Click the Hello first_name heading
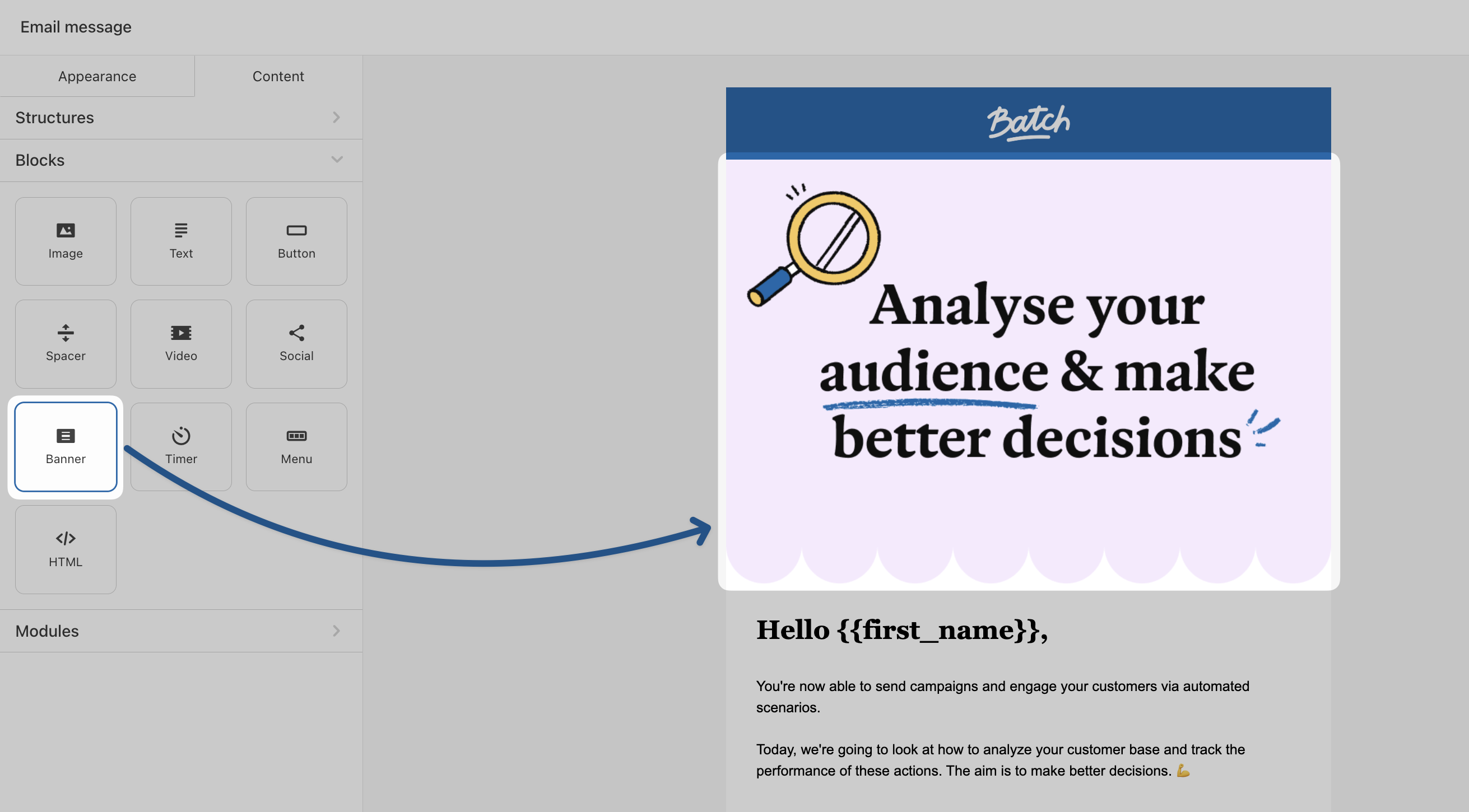The image size is (1469, 812). point(901,629)
